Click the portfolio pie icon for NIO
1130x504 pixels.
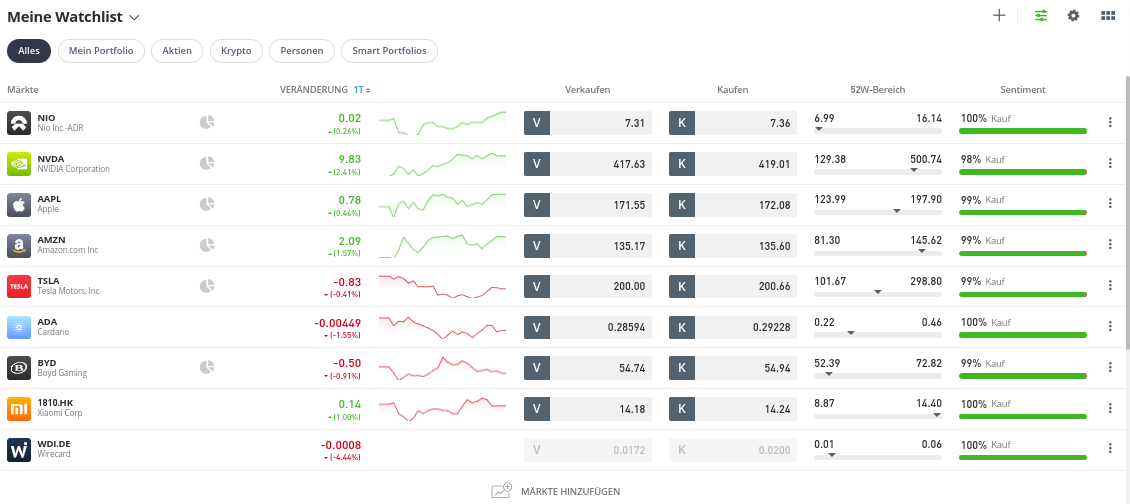point(207,123)
